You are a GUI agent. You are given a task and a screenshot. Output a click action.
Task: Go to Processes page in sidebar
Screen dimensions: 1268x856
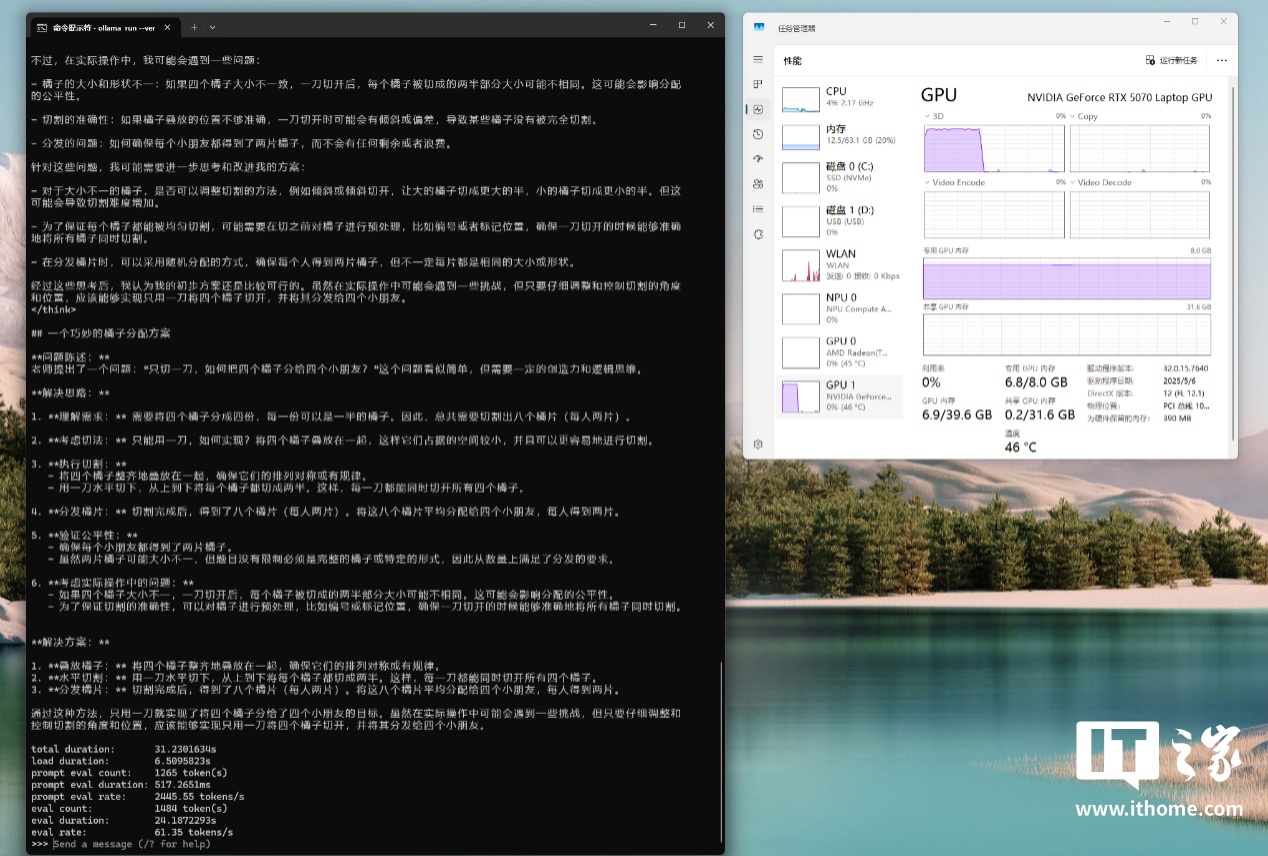pyautogui.click(x=758, y=84)
